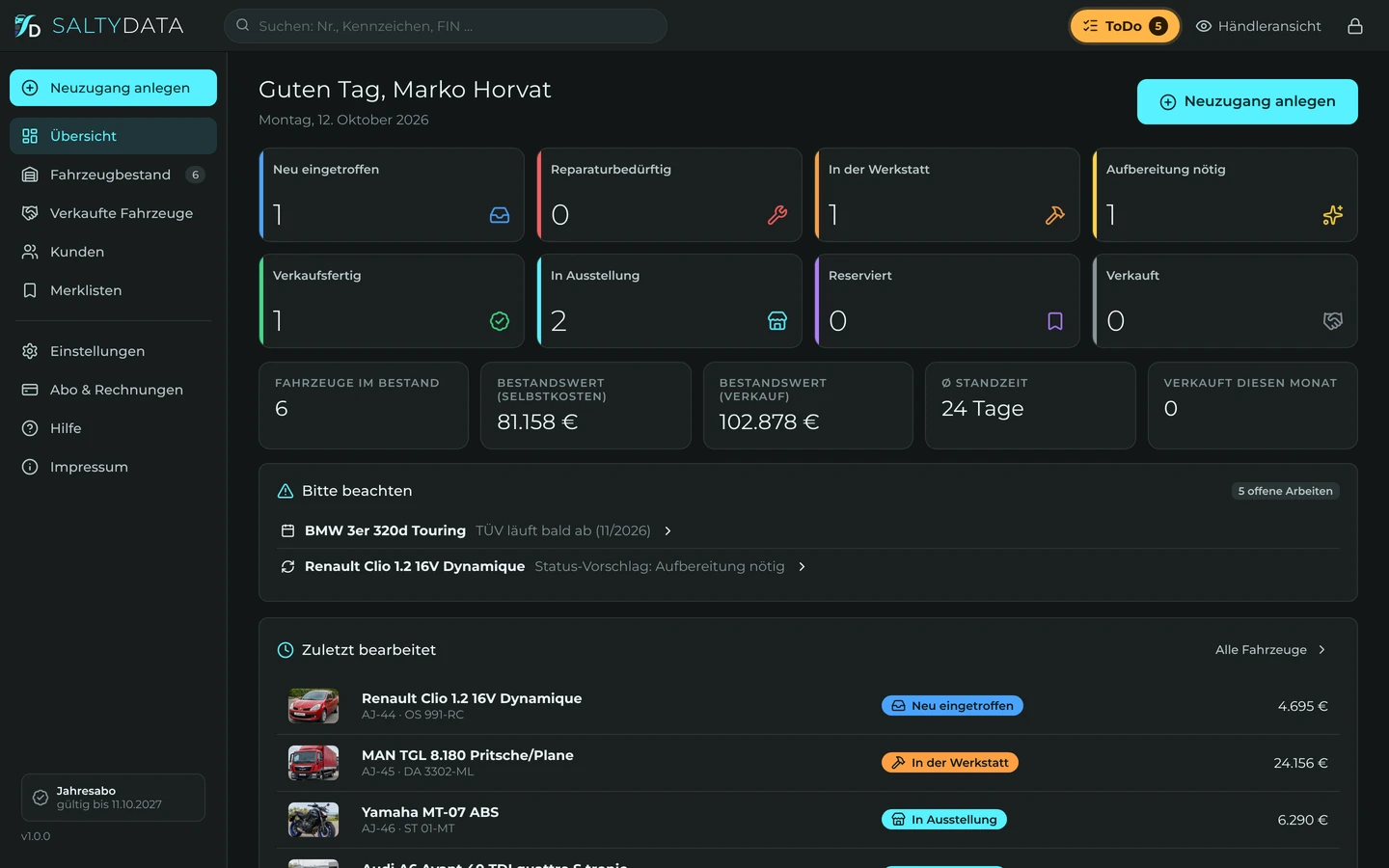Click the Neu eingetroffen status badge on Renault Clio

(x=952, y=706)
